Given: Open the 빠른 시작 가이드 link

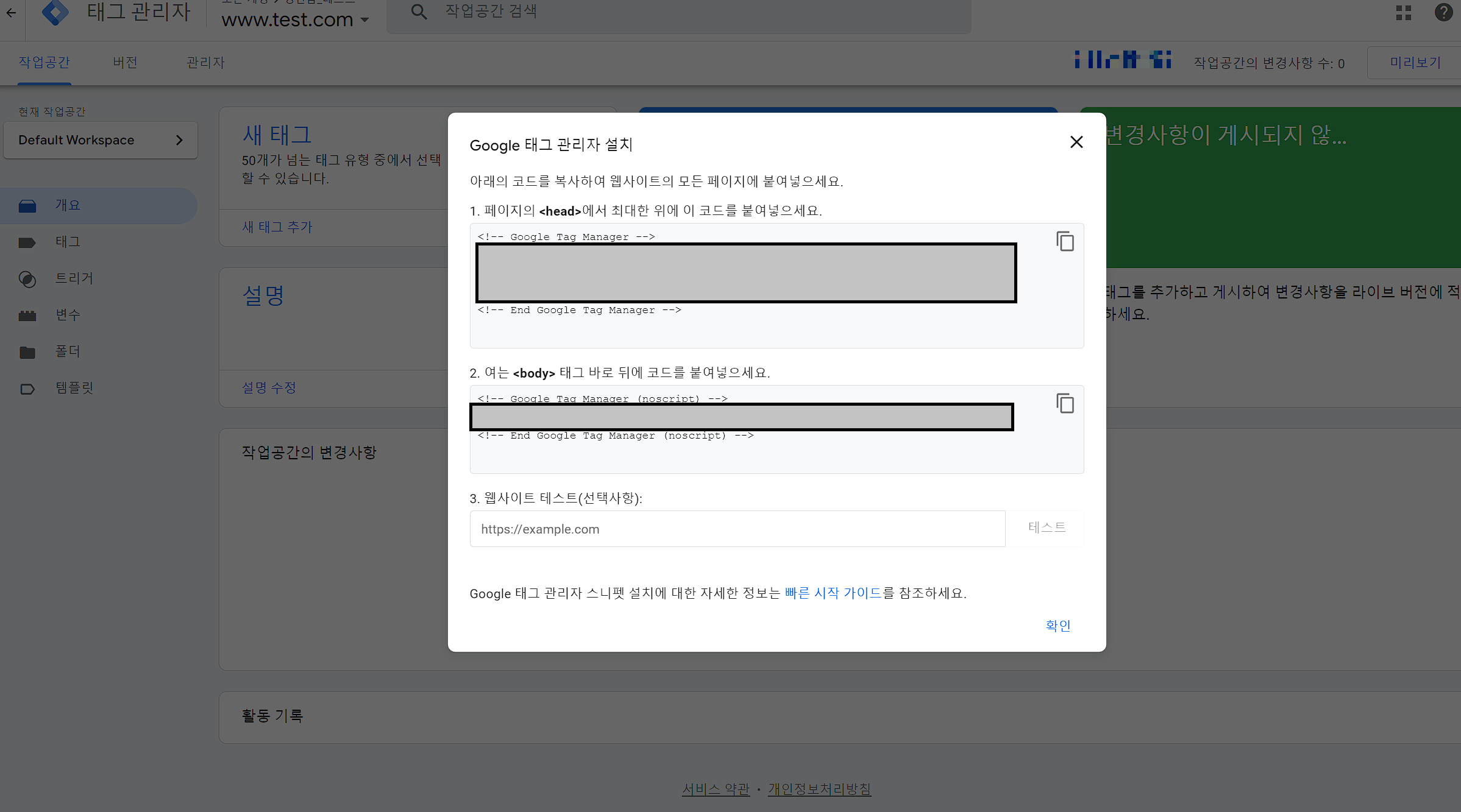Looking at the screenshot, I should pyautogui.click(x=833, y=593).
